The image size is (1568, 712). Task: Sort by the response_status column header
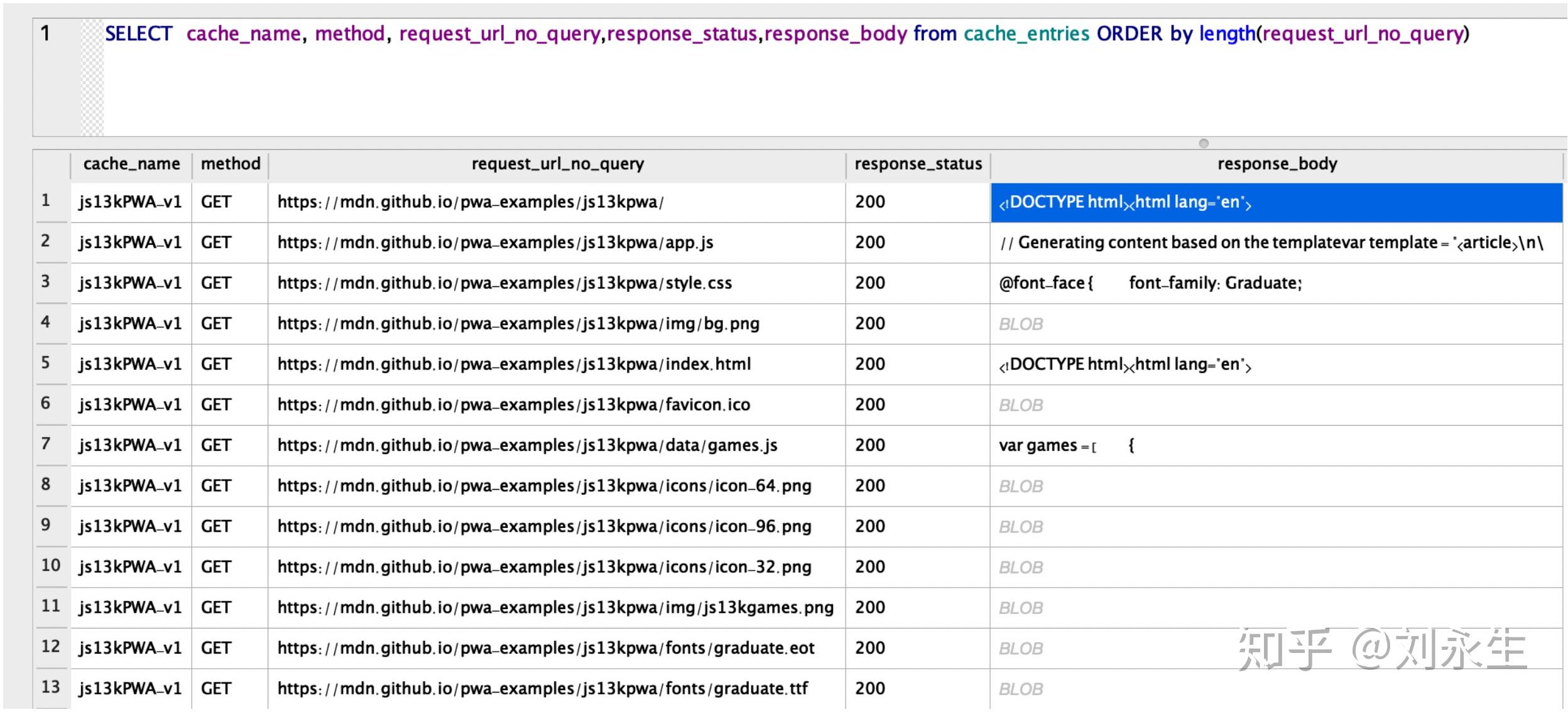coord(918,164)
